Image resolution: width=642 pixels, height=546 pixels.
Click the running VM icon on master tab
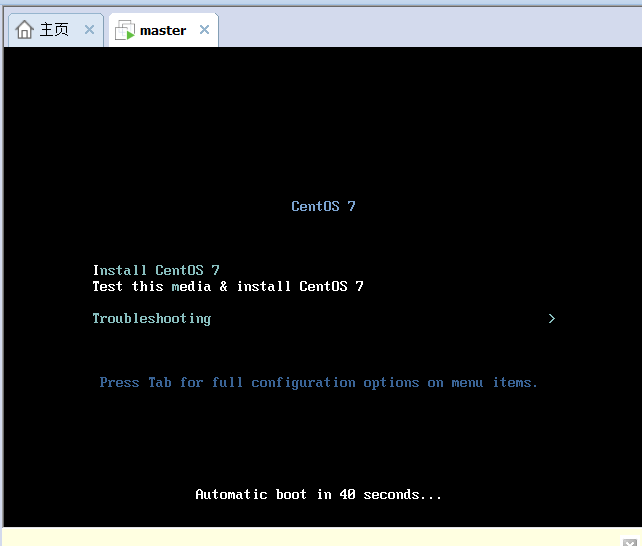125,30
